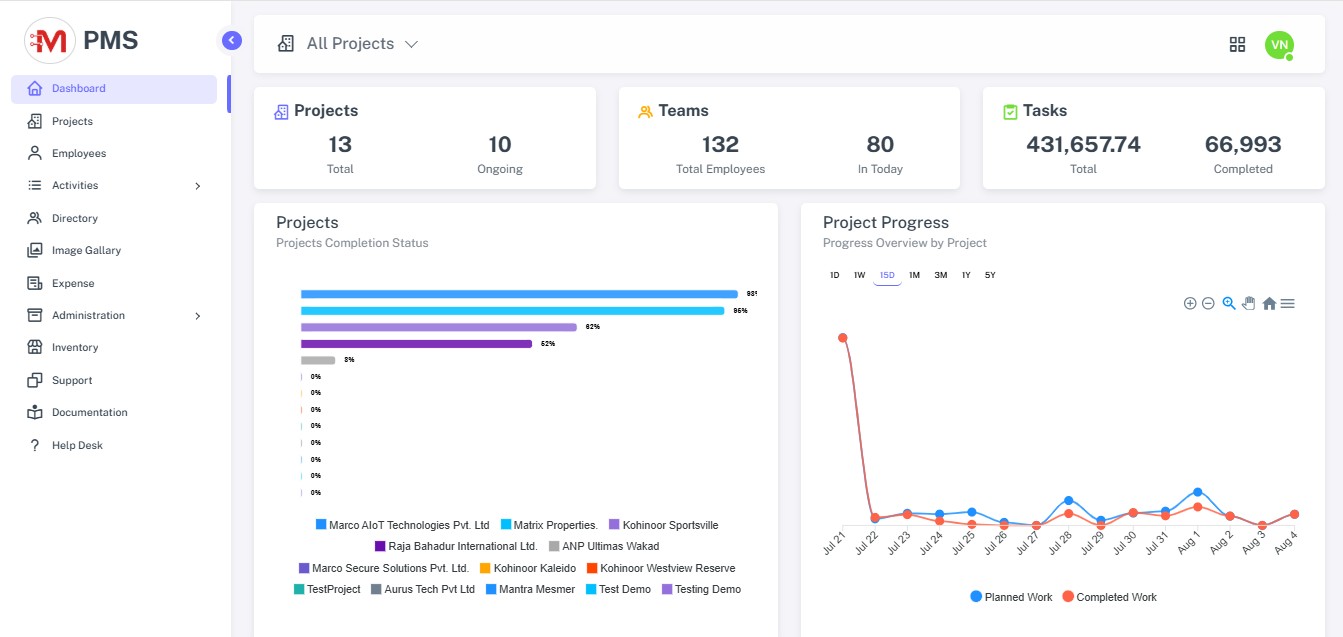
Task: Collapse sidebar with purple arrow button
Action: (232, 40)
